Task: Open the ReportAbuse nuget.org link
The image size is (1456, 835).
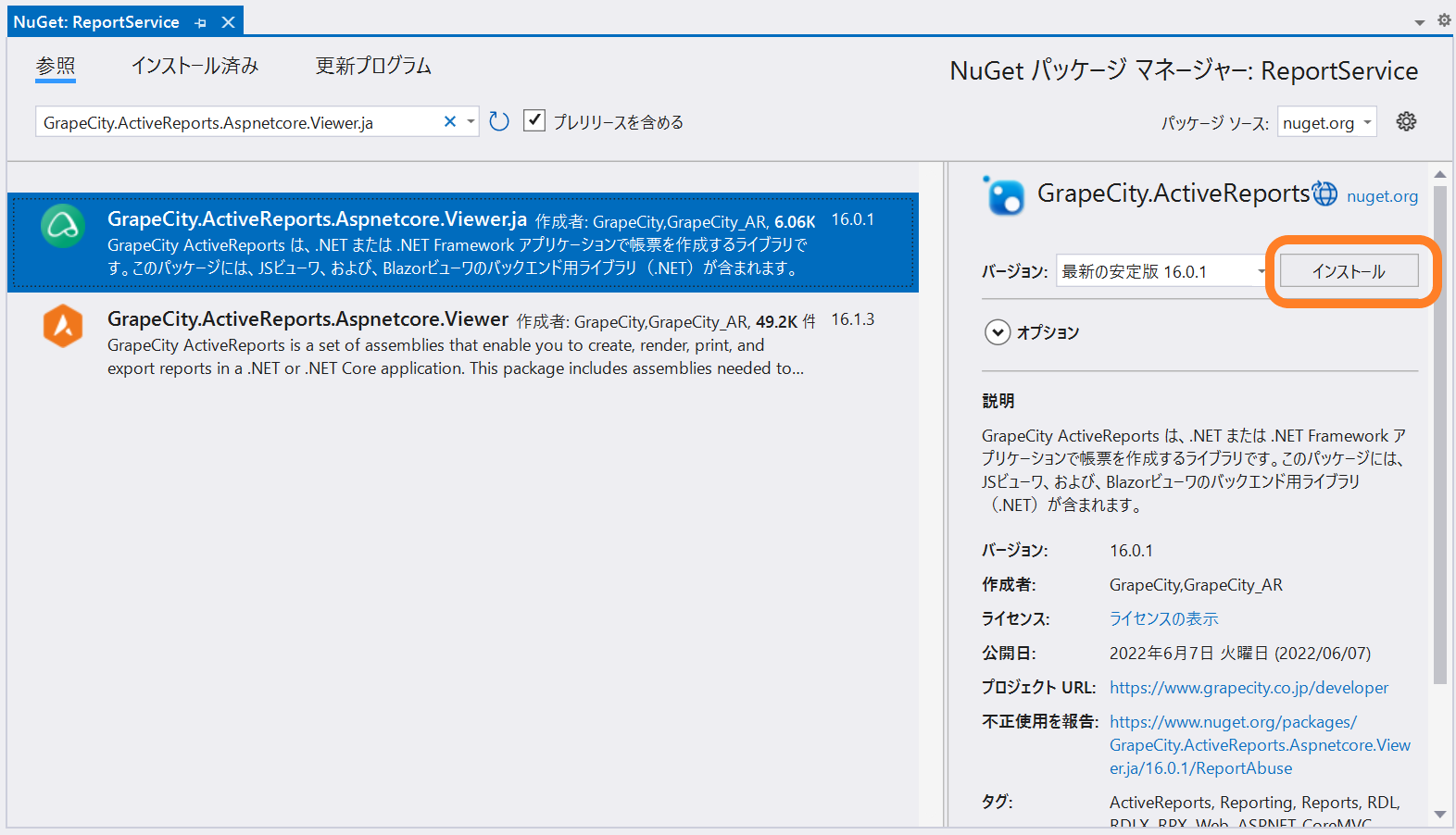Action: (x=1260, y=745)
